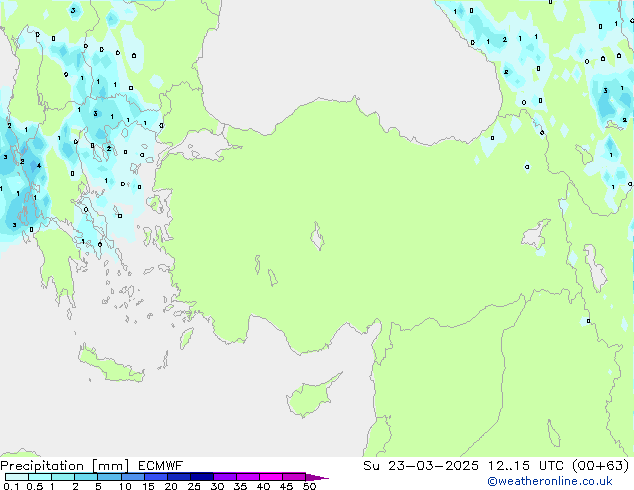Screen dimensions: 634x490
Task: Click the '0.1' legend scale label
Action: tap(11, 486)
